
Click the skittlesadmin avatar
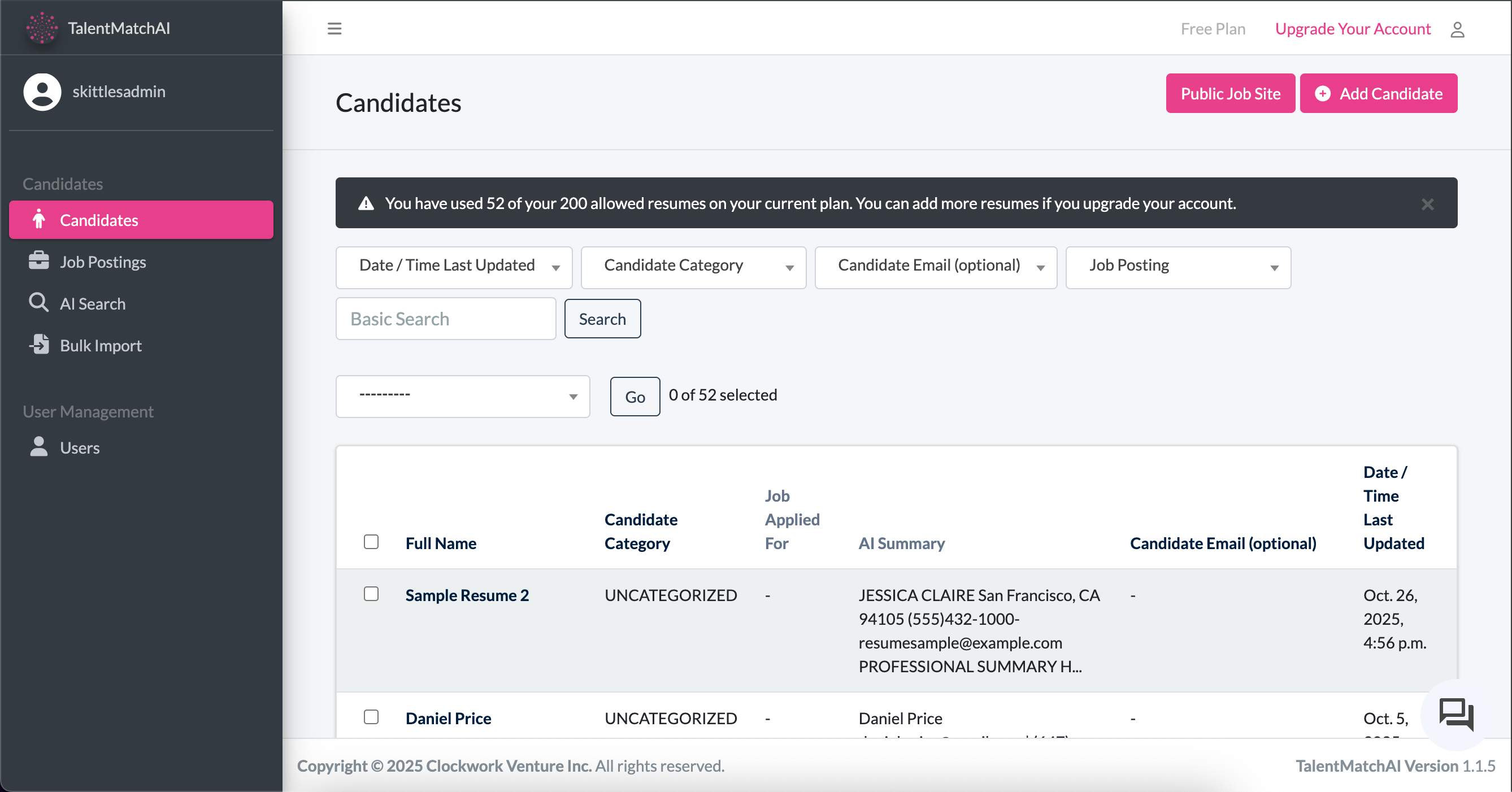click(x=42, y=92)
